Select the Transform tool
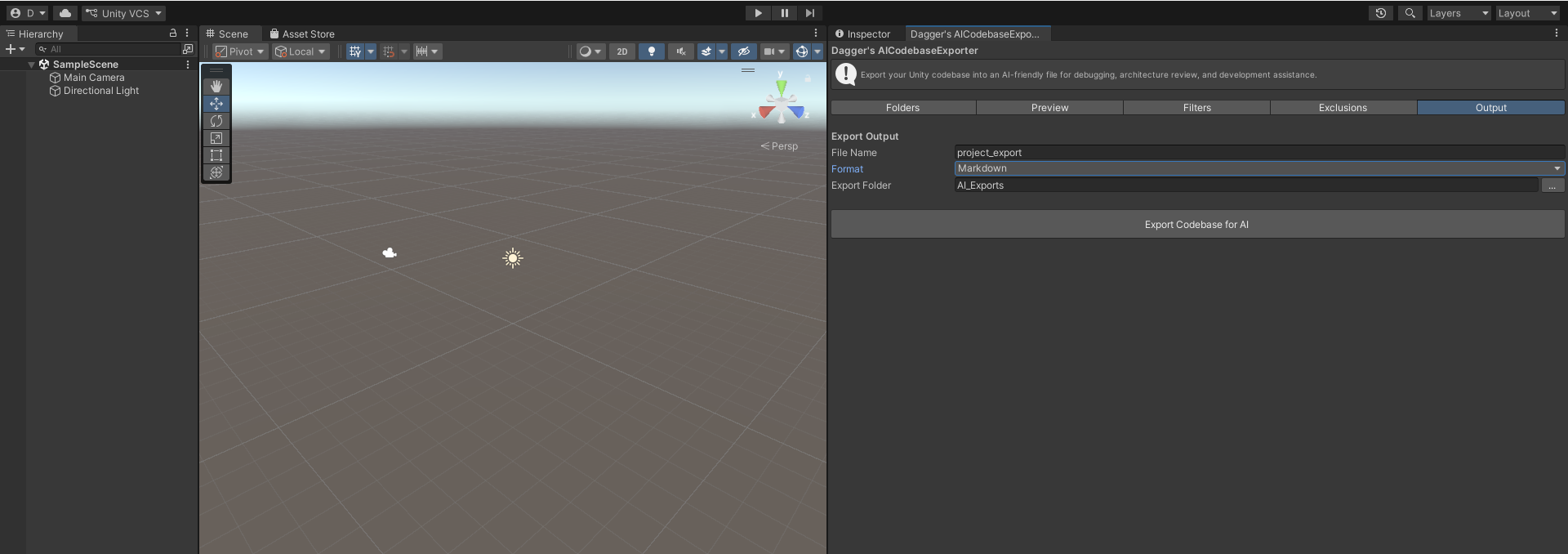Screen dimensions: 1568x554 point(216,172)
